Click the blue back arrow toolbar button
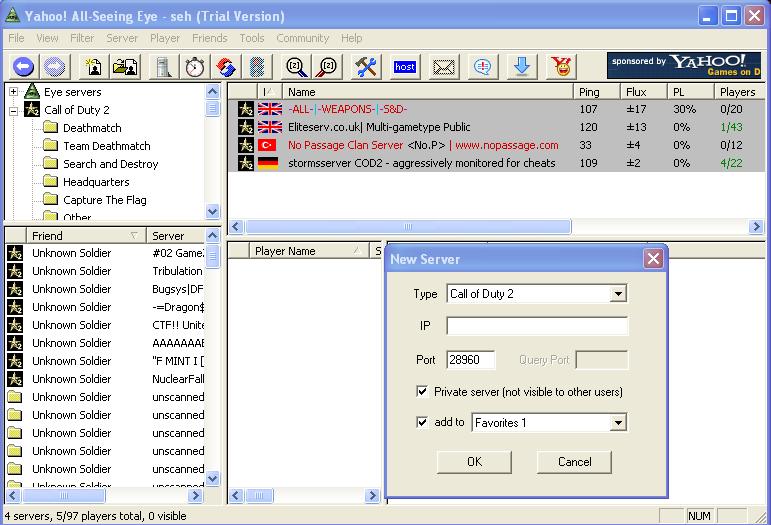Image resolution: width=771 pixels, height=525 pixels. [x=23, y=66]
